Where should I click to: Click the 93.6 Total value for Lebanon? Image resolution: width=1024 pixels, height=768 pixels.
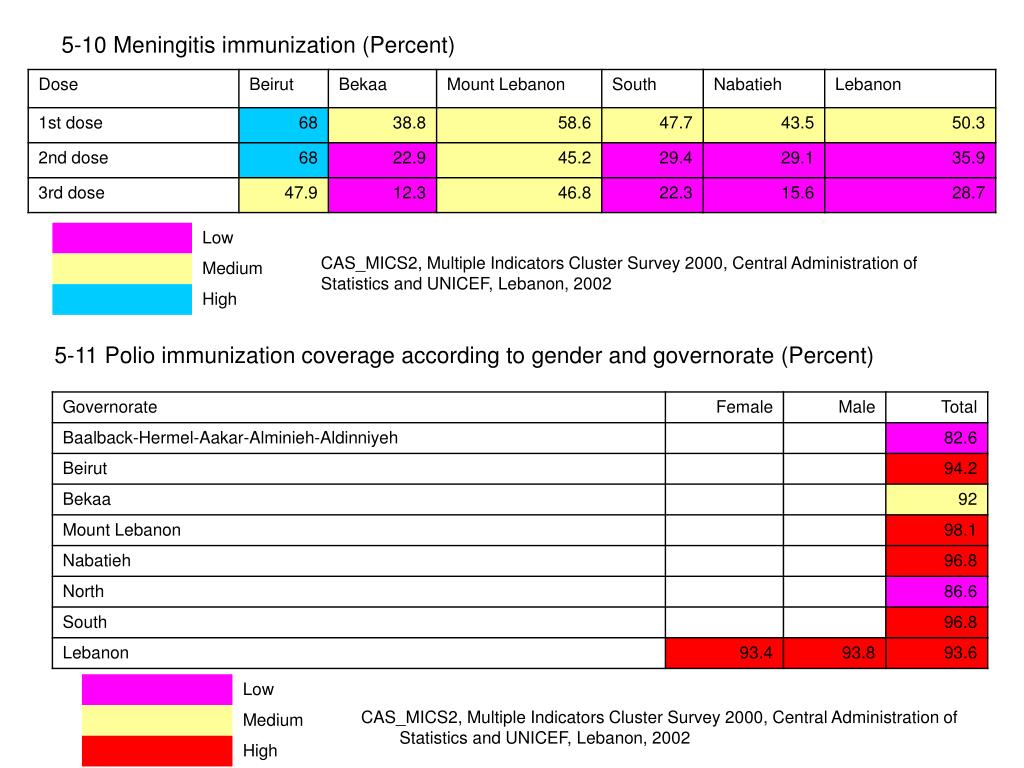[936, 653]
